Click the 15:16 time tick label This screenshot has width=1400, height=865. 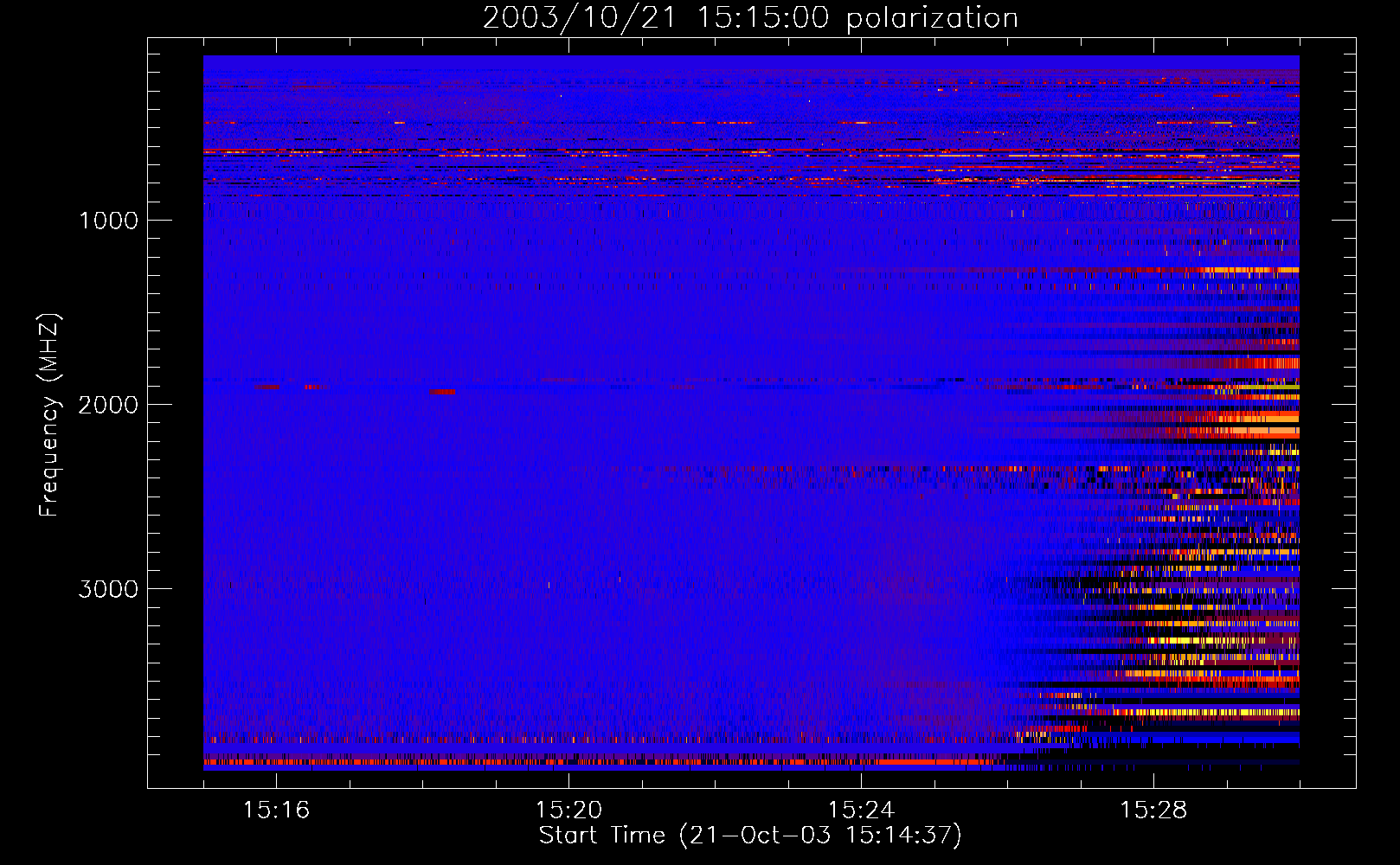276,810
